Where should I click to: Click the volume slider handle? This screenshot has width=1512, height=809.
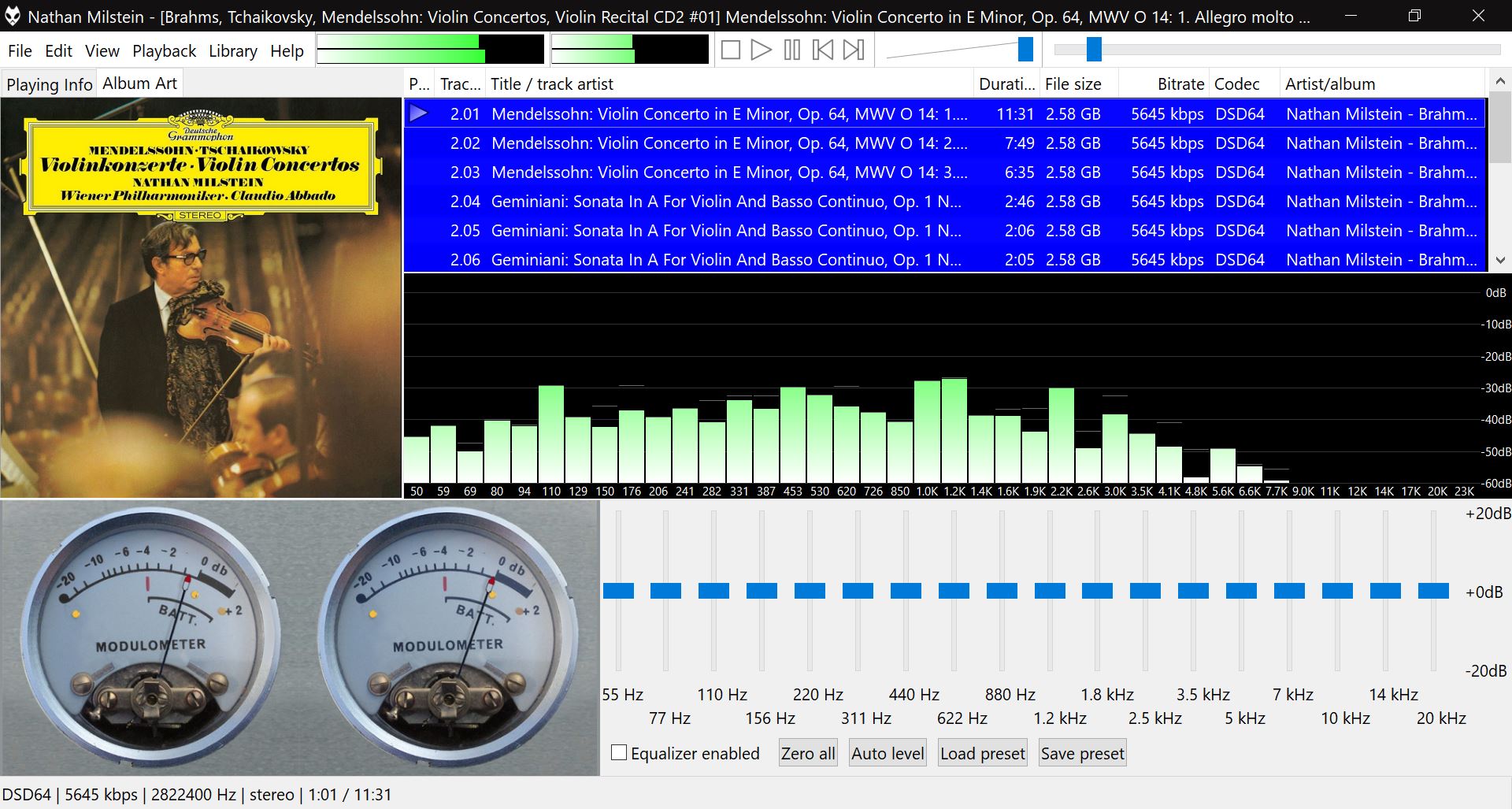(1025, 50)
